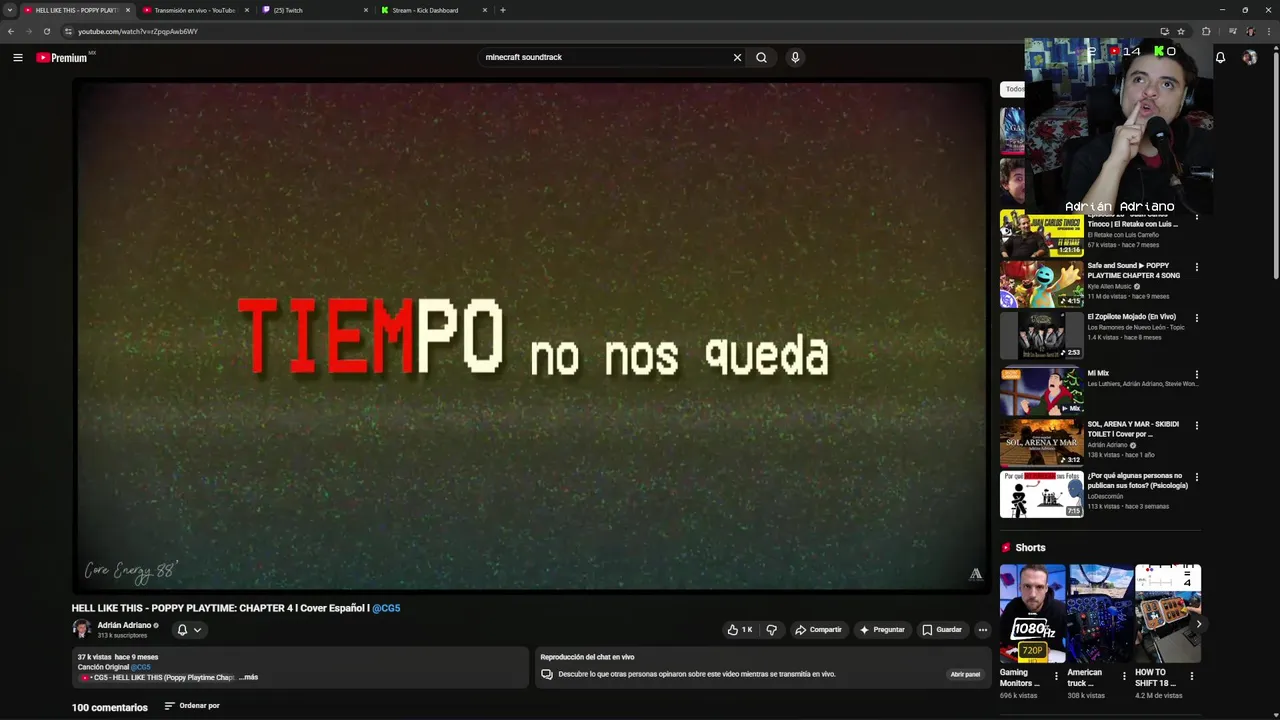Reload the current page
Screen dimensions: 1280x720
(47, 31)
